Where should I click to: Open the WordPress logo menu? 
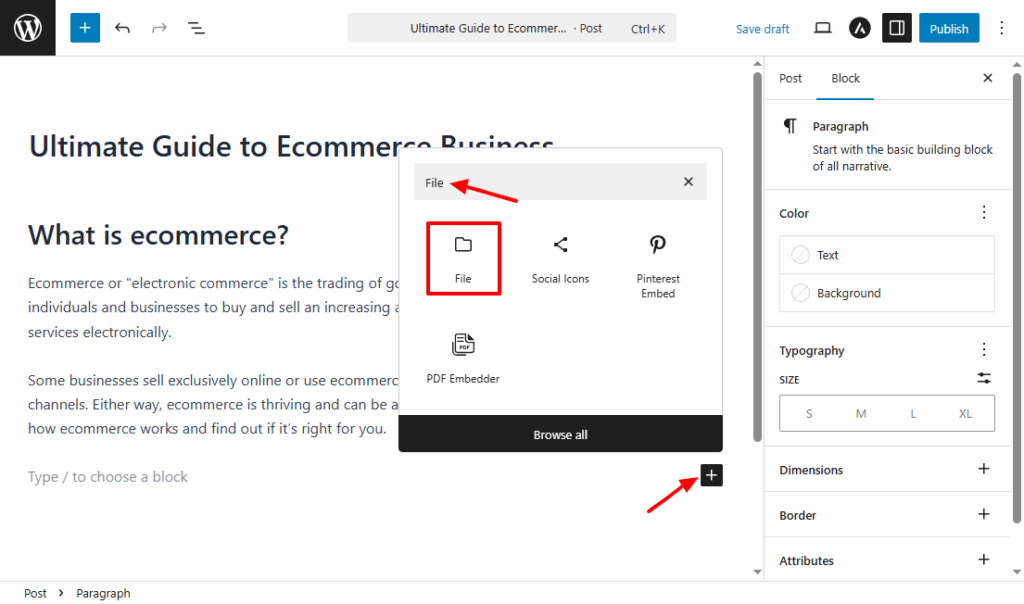pyautogui.click(x=27, y=27)
